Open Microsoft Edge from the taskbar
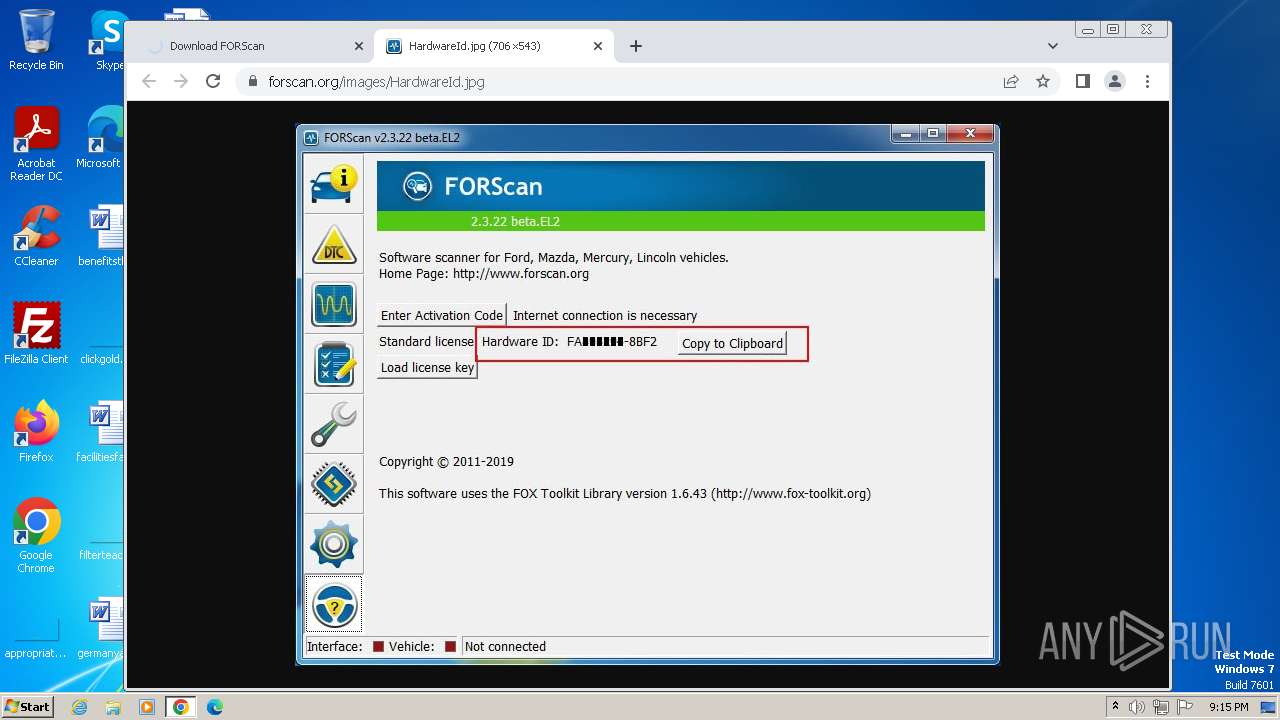This screenshot has height=720, width=1280. [x=214, y=707]
